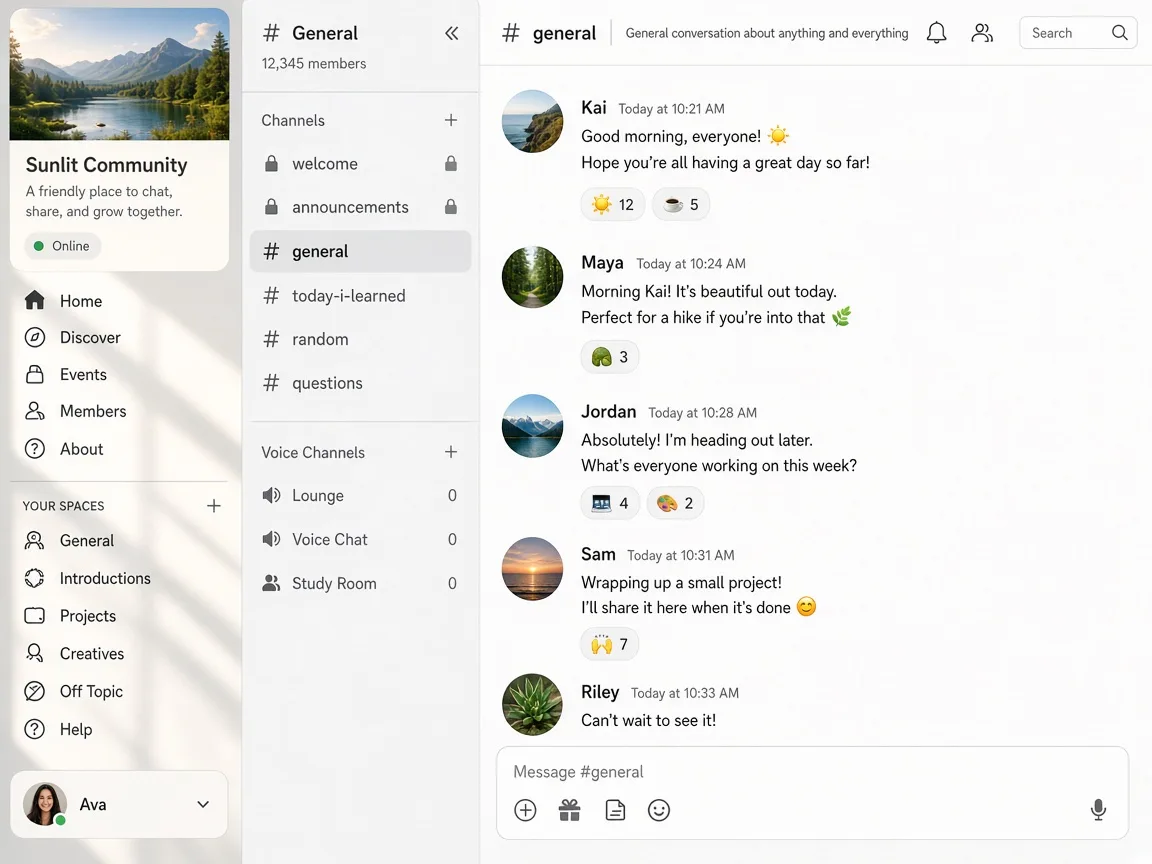The width and height of the screenshot is (1152, 864).
Task: Toggle the Online status pill
Action: [x=62, y=246]
